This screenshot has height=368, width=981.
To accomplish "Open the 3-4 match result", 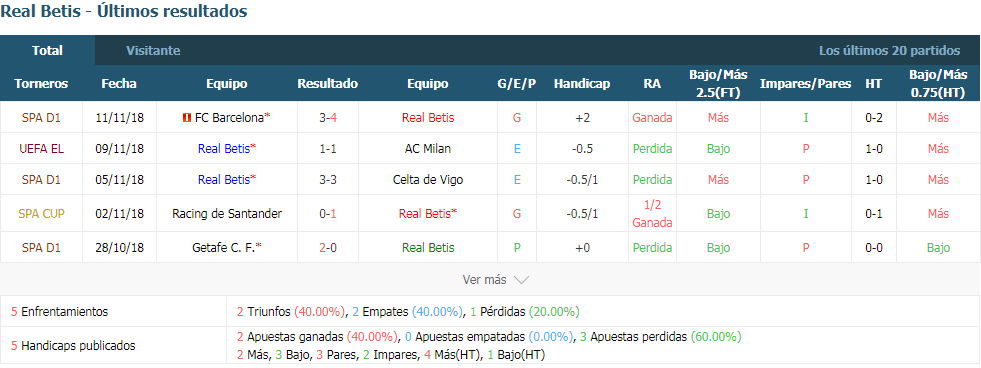I will point(328,117).
